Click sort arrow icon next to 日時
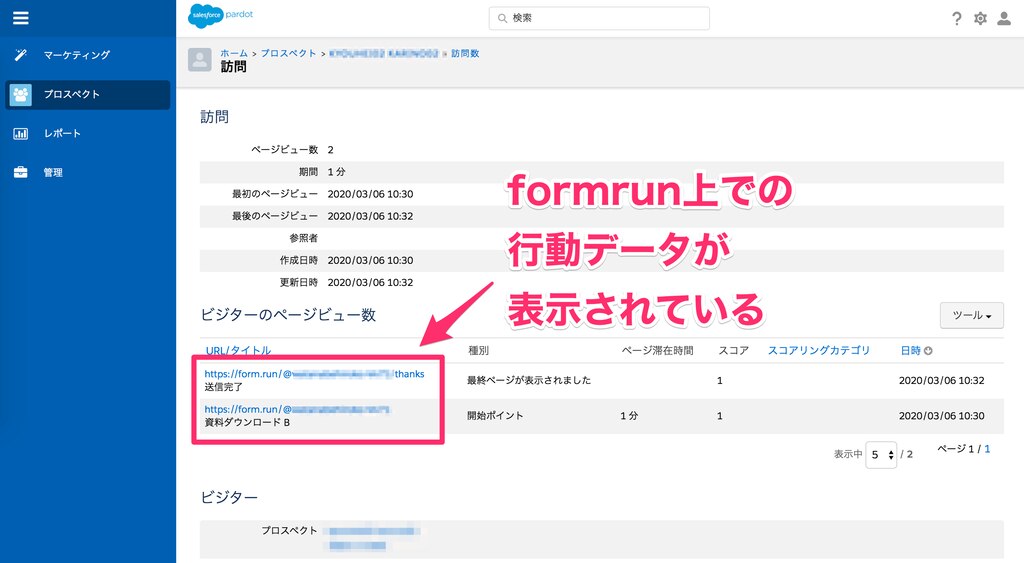 929,351
